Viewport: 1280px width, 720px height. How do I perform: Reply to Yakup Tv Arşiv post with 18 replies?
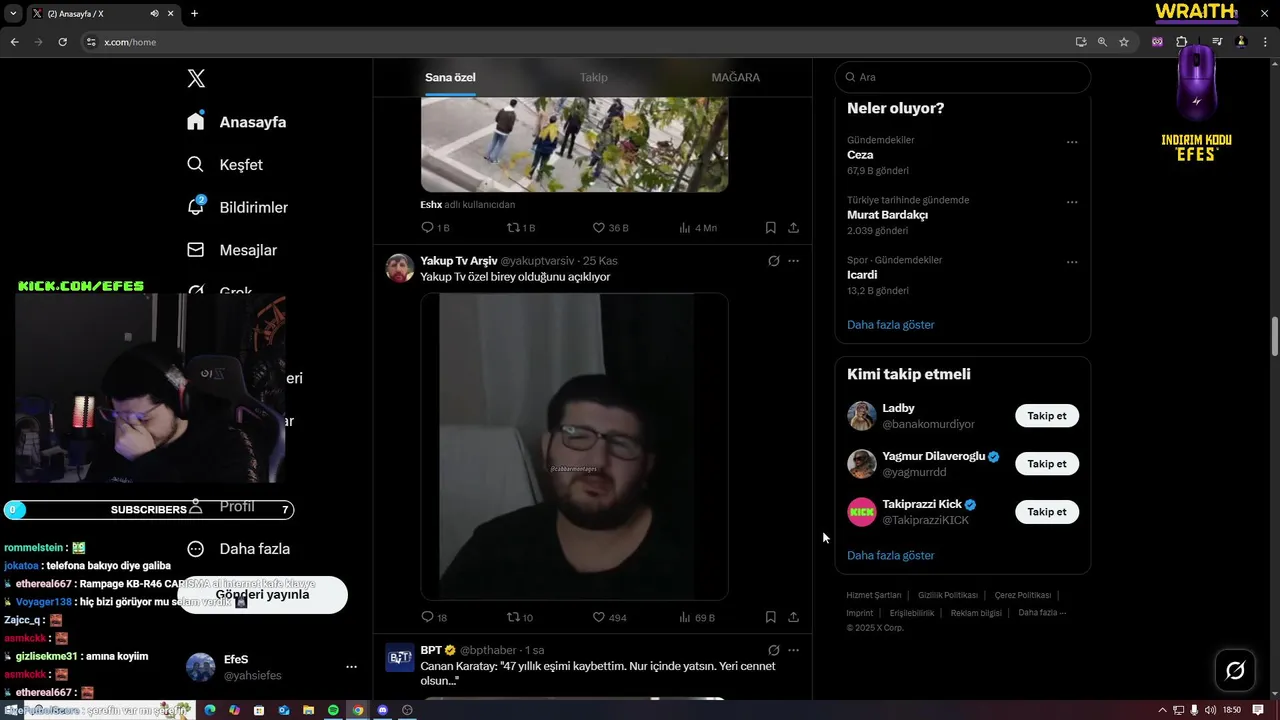(434, 618)
